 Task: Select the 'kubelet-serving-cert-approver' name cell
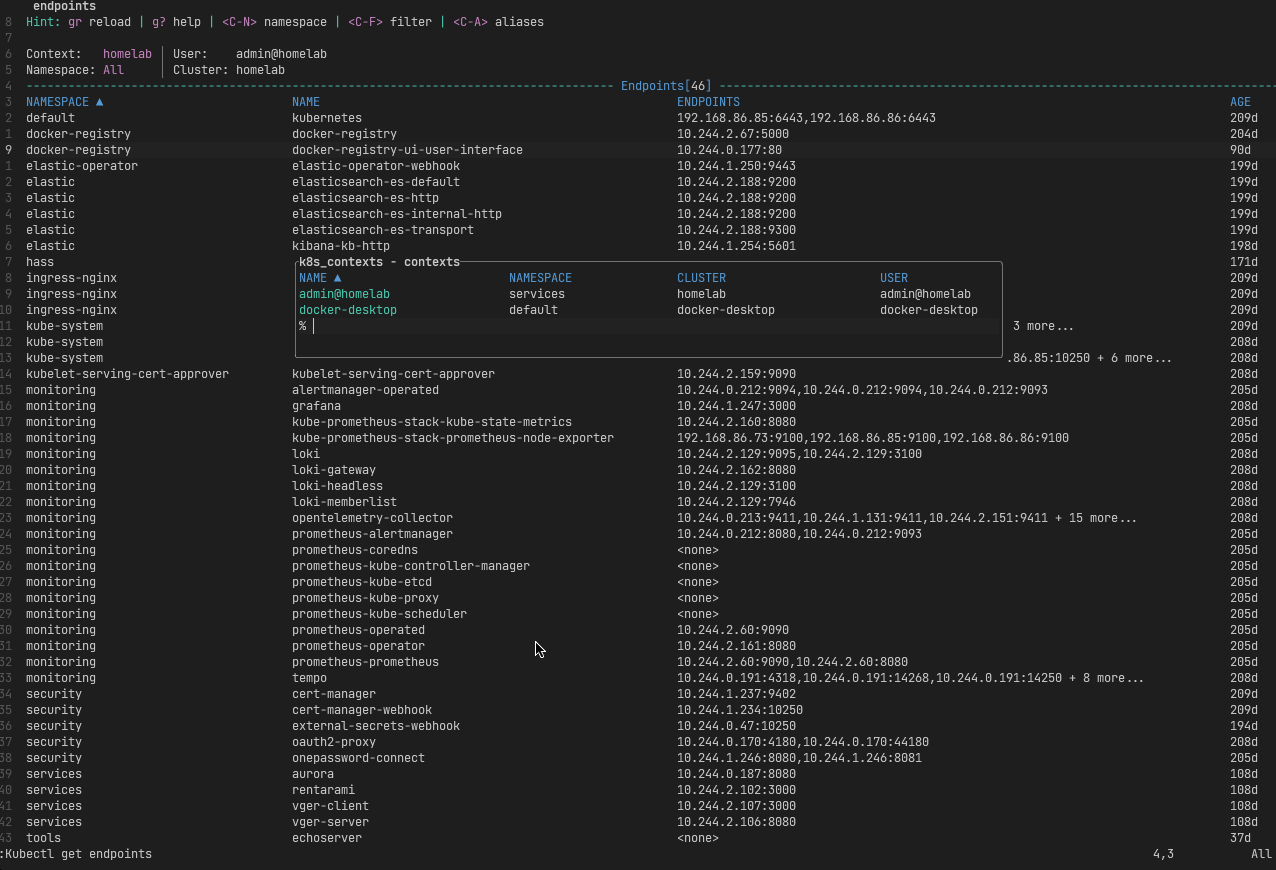393,374
